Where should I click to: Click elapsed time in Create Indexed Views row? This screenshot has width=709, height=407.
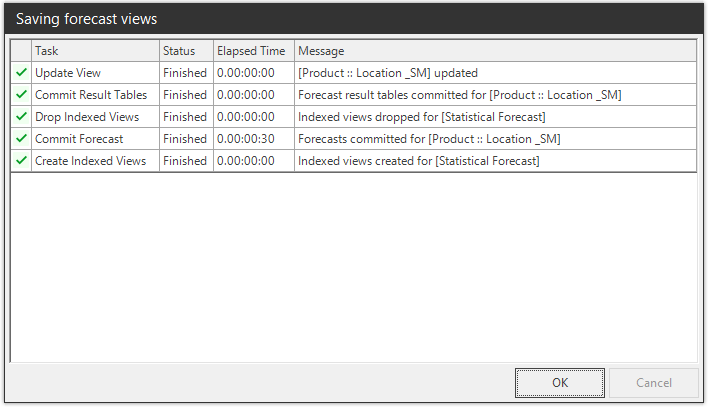tap(246, 161)
